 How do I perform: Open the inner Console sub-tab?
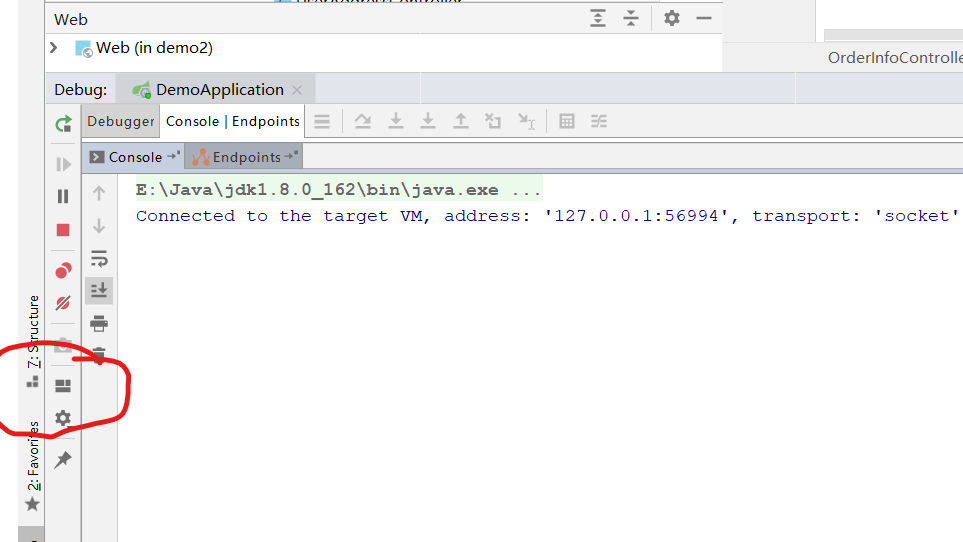pyautogui.click(x=134, y=157)
